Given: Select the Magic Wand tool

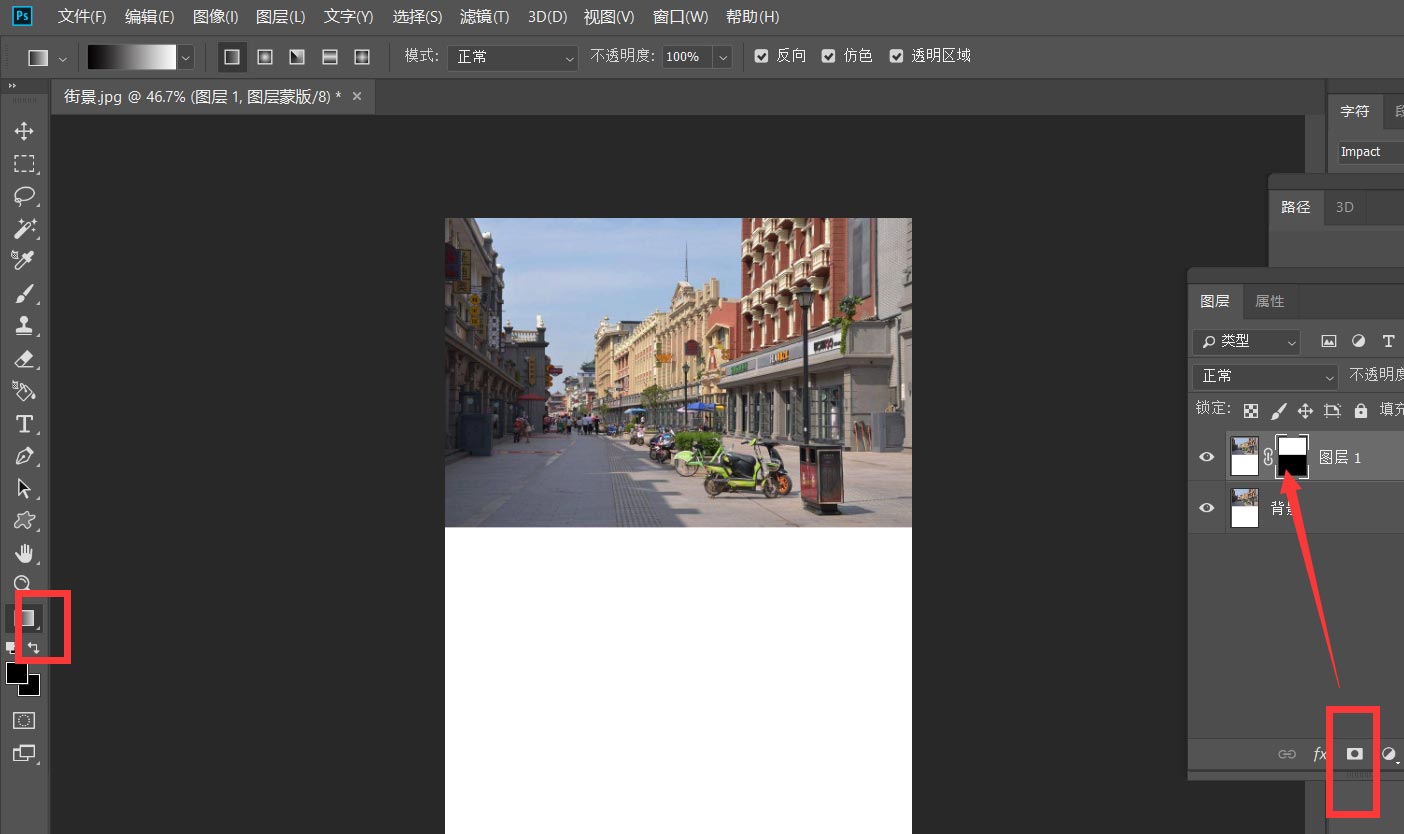Looking at the screenshot, I should pyautogui.click(x=24, y=228).
